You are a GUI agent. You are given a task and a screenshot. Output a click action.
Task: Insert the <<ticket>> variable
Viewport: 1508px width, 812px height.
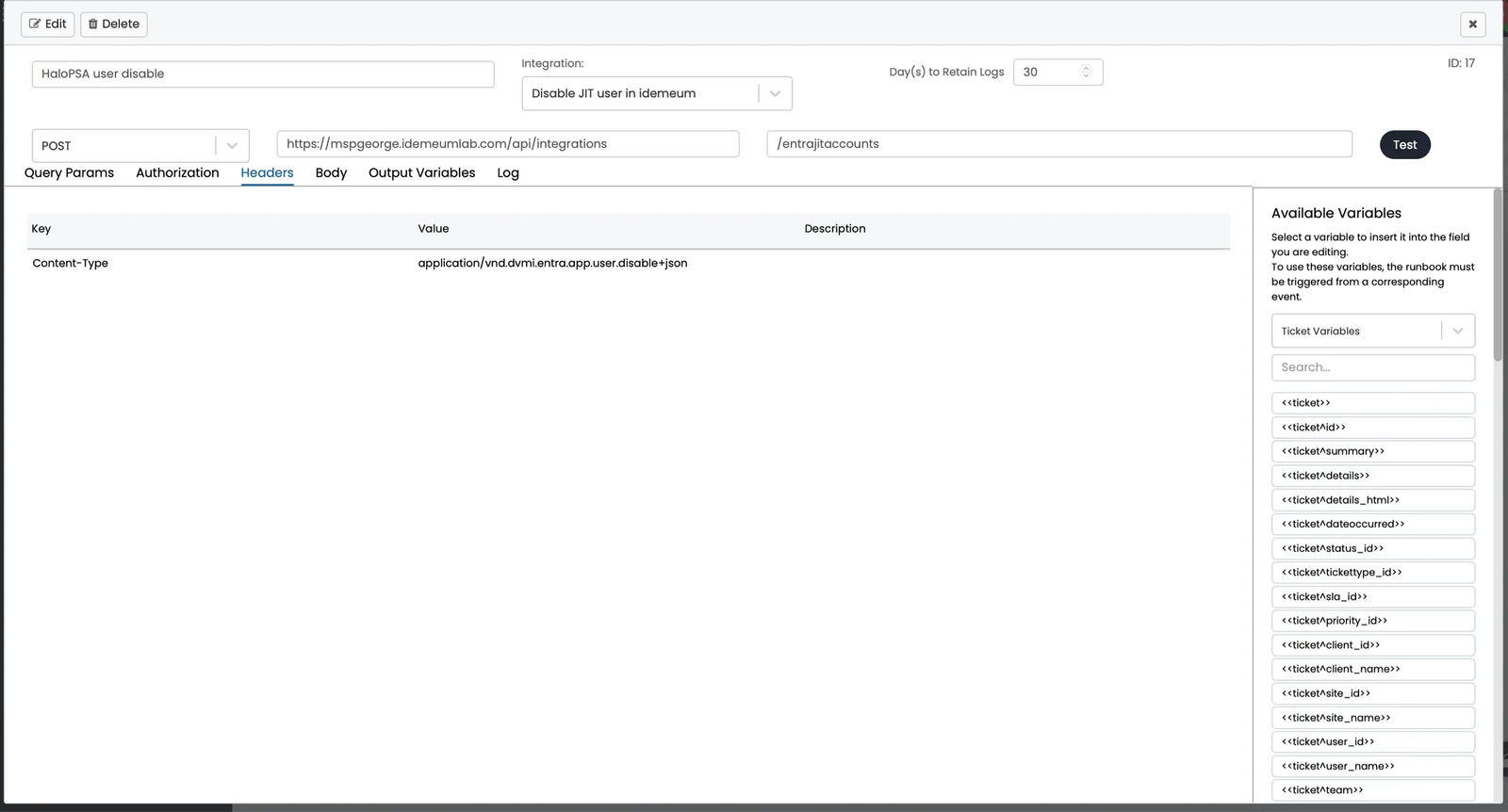tap(1372, 402)
